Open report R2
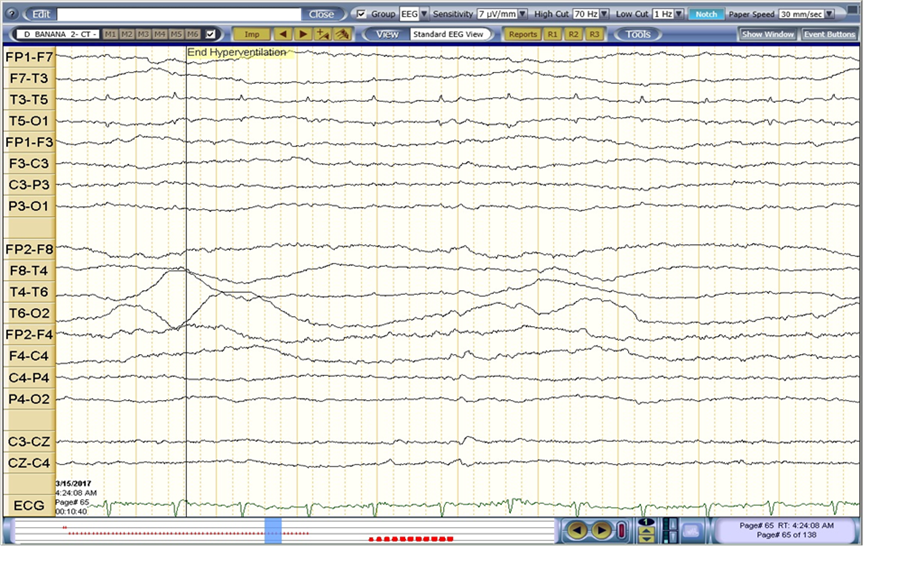 [573, 34]
